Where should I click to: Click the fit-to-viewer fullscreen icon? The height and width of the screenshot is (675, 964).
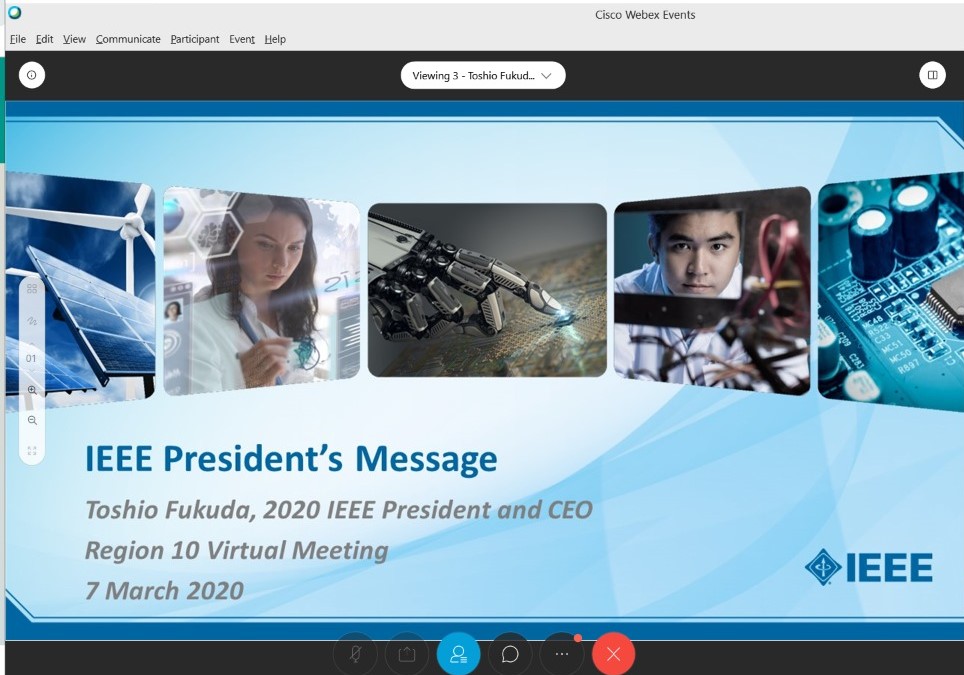[x=32, y=451]
